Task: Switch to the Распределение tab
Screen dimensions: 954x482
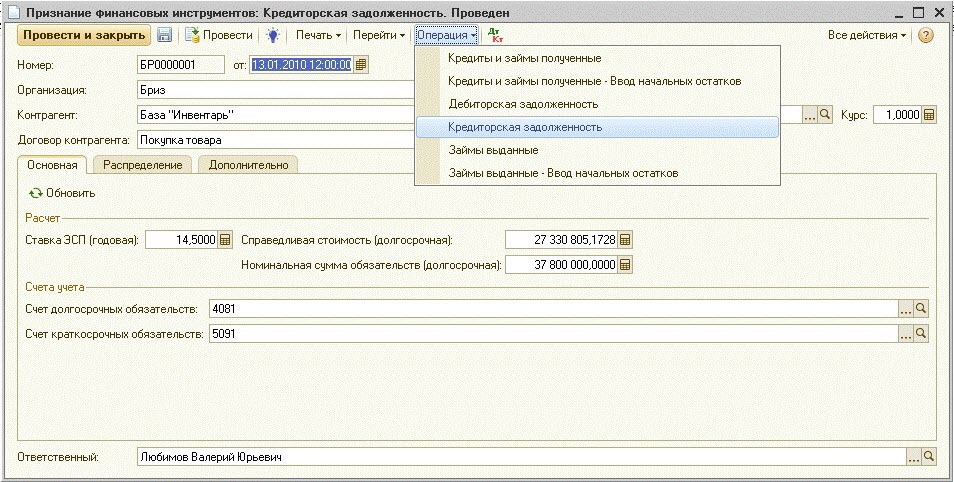Action: (142, 165)
